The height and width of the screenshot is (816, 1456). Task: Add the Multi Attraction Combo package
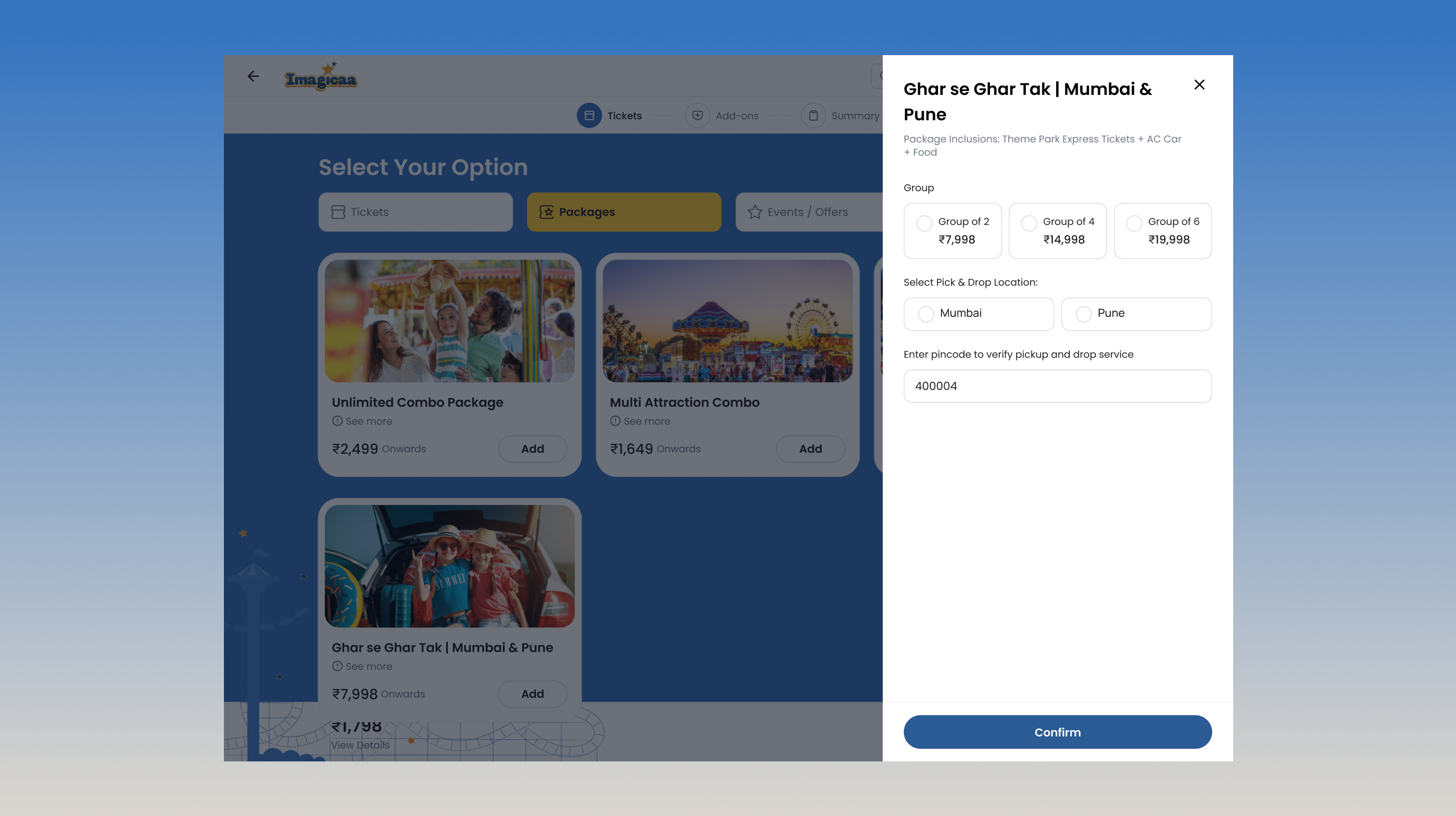point(810,449)
